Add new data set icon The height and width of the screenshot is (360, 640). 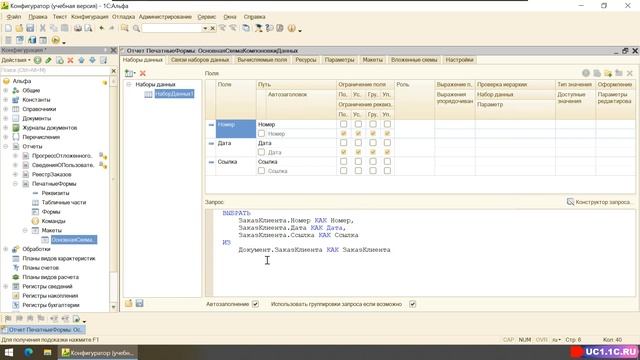[x=130, y=73]
